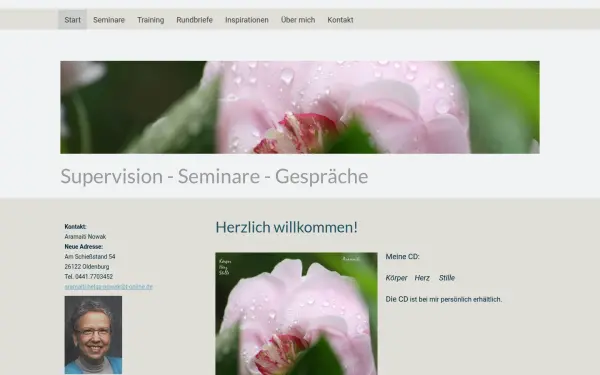Open the CD cover flower image

click(296, 314)
